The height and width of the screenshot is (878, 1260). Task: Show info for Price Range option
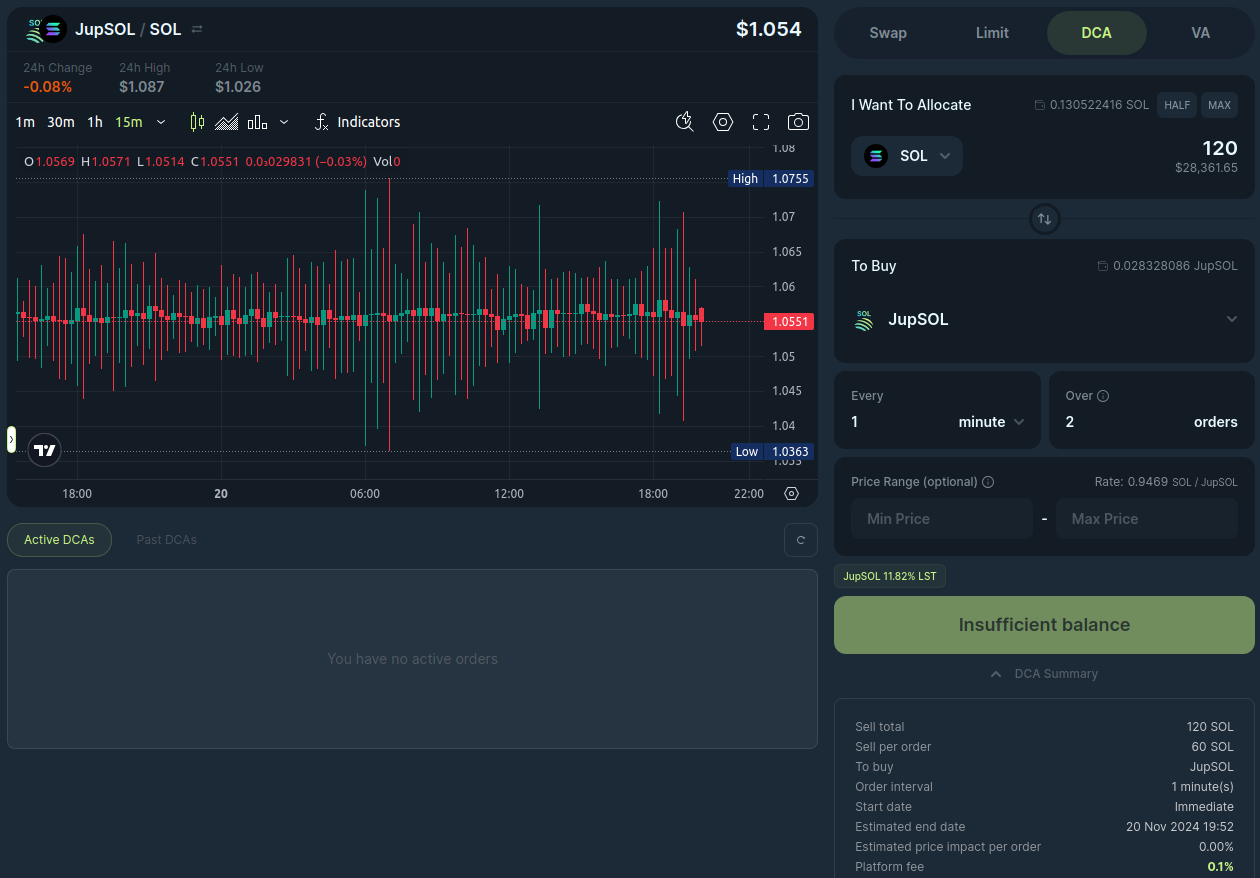988,482
